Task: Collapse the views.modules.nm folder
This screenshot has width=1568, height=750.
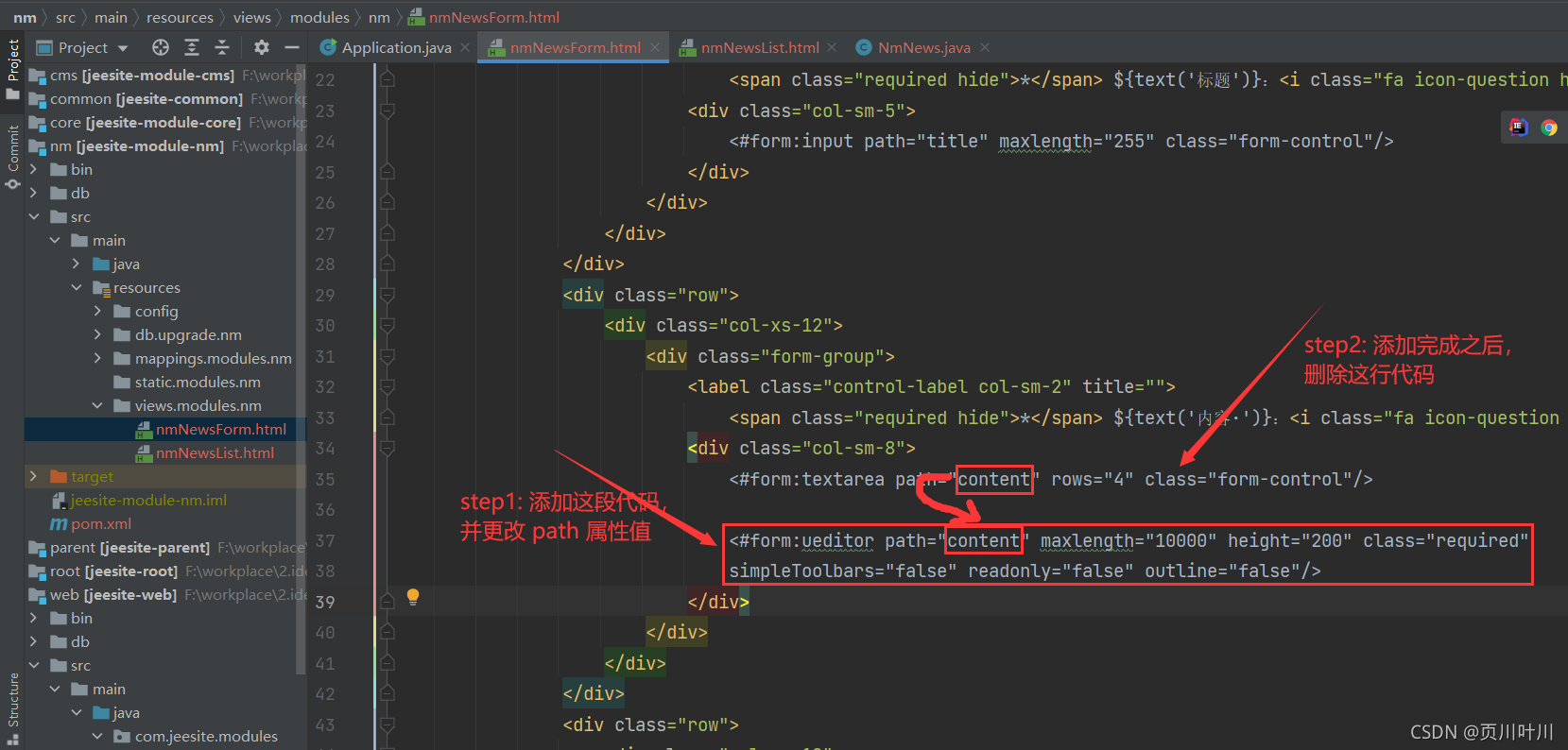Action: pos(97,405)
